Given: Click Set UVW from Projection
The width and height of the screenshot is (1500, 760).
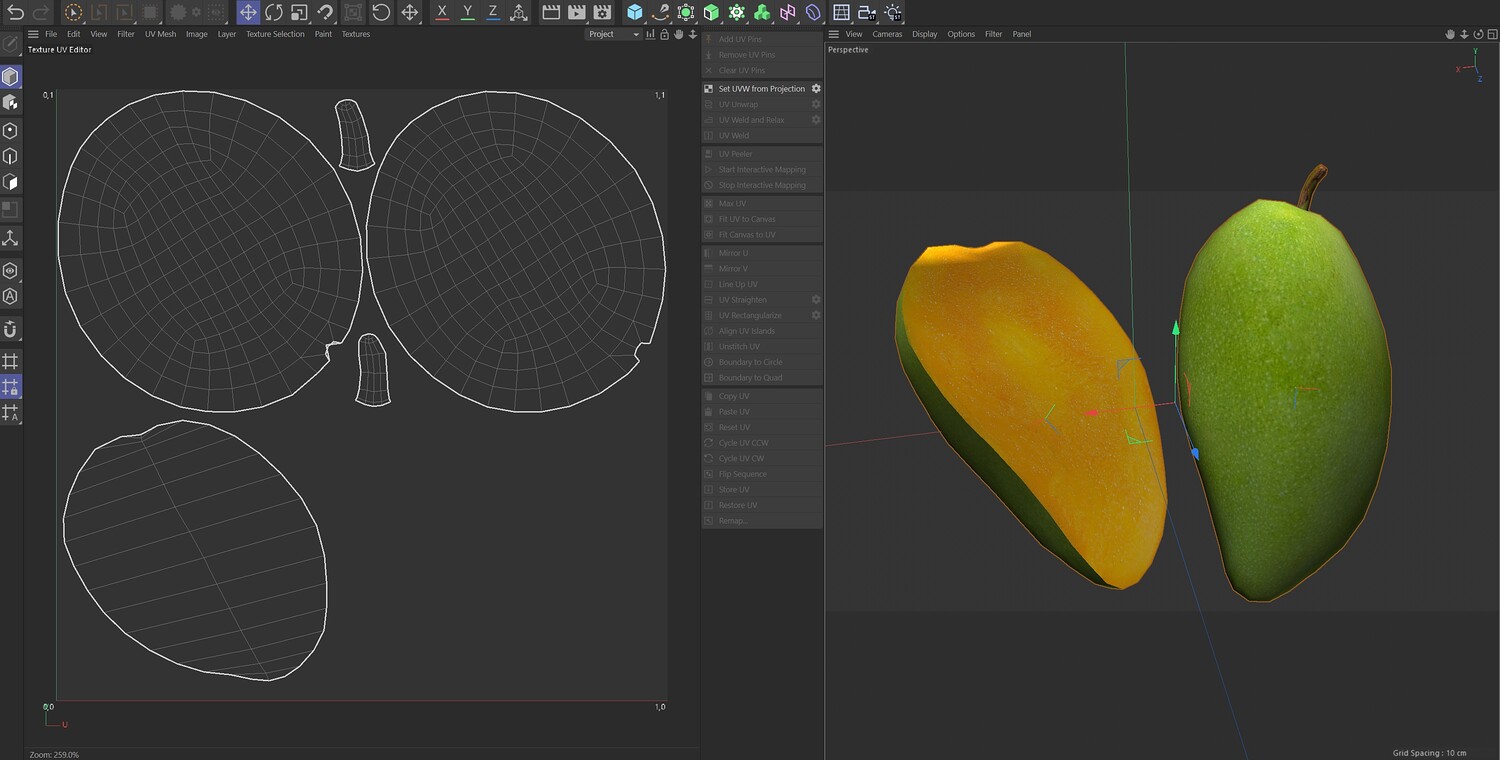Looking at the screenshot, I should click(x=762, y=89).
